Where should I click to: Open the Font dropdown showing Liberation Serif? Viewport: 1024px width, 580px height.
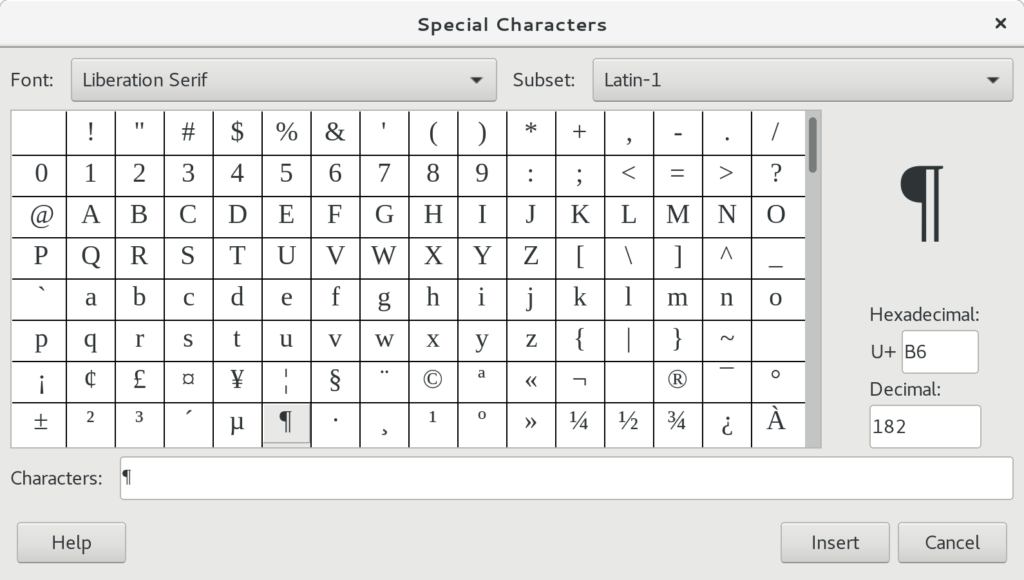283,80
